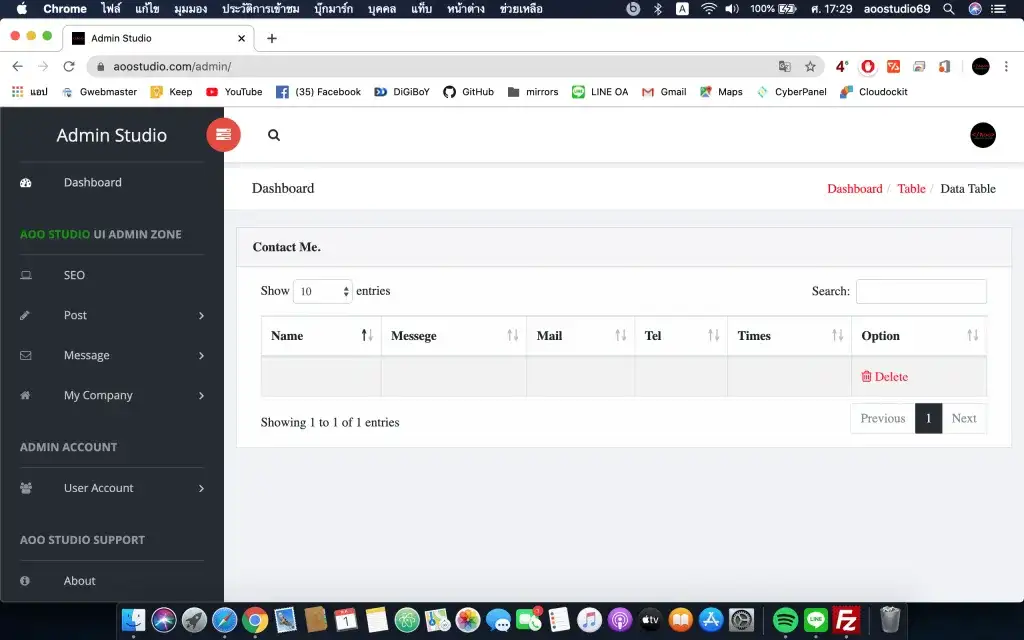Open search with the magnifier icon
The image size is (1024, 640).
(274, 135)
